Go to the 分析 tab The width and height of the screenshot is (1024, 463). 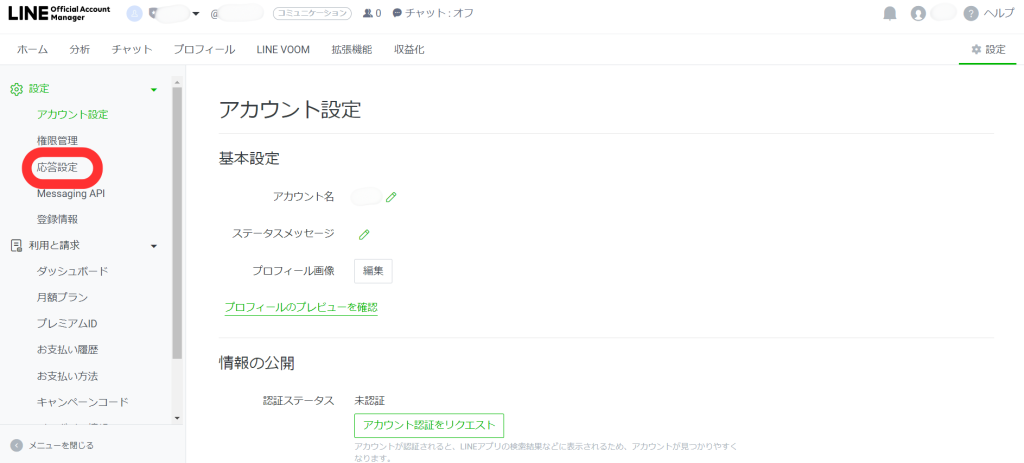80,49
